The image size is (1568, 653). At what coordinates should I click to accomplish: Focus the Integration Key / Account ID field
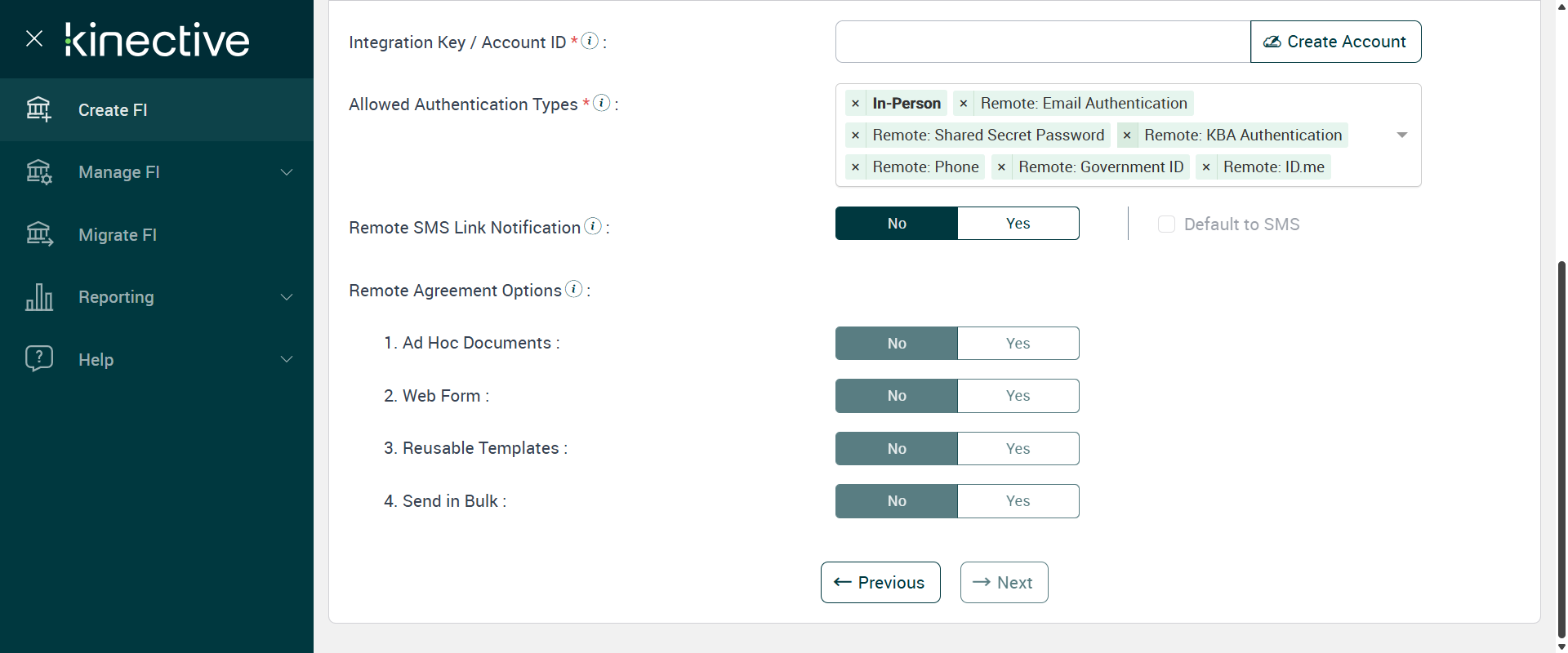(1042, 42)
